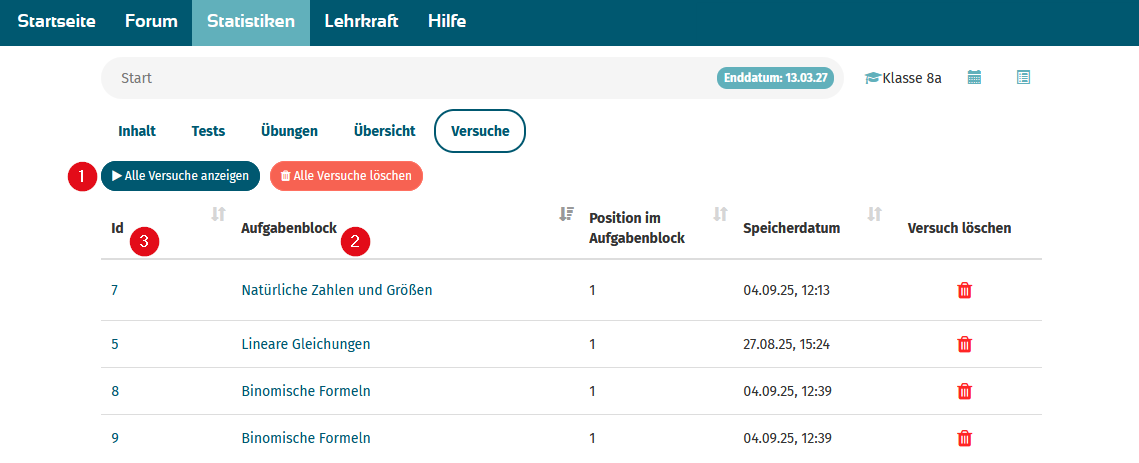Screen dimensions: 1139x463
Task: Open the calendar icon next to Klasse 8a
Action: (974, 78)
